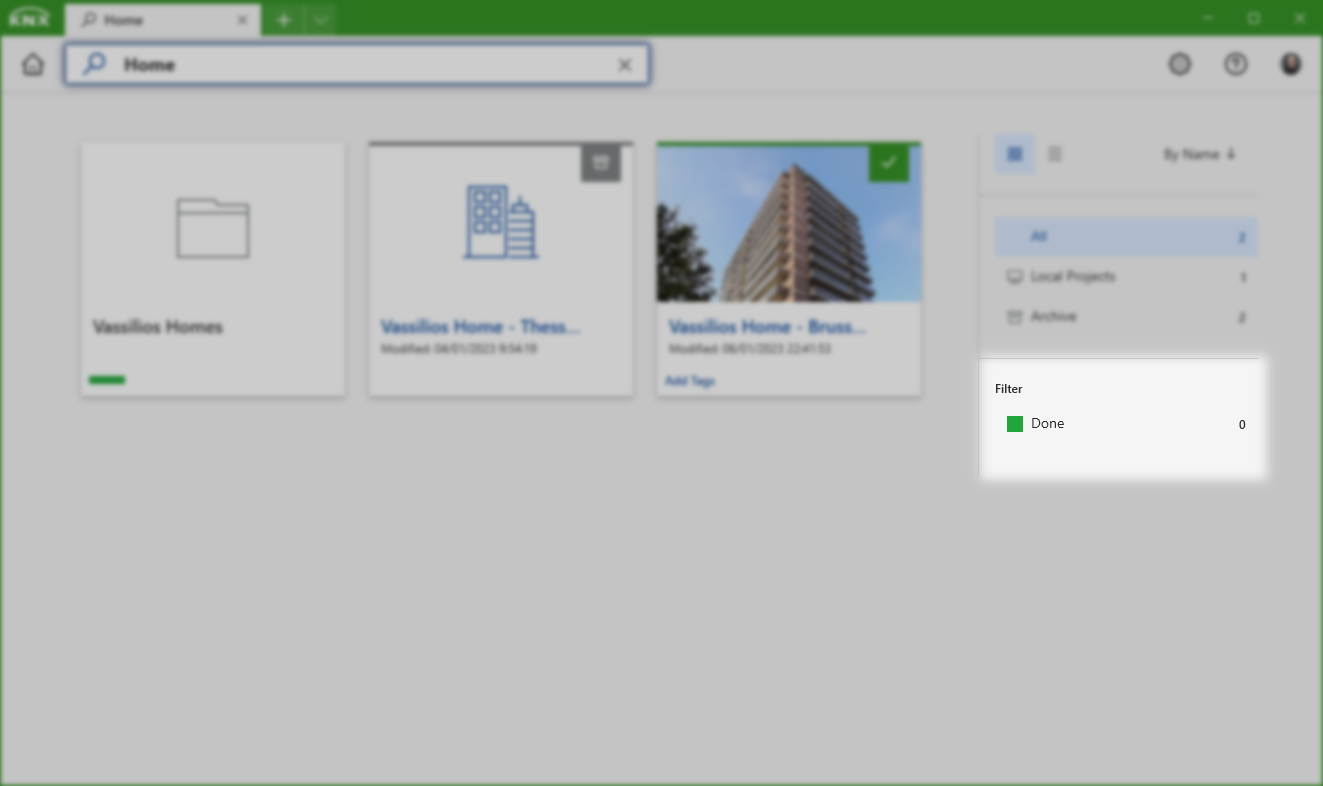
Task: Clear the Home search field text
Action: coord(625,65)
